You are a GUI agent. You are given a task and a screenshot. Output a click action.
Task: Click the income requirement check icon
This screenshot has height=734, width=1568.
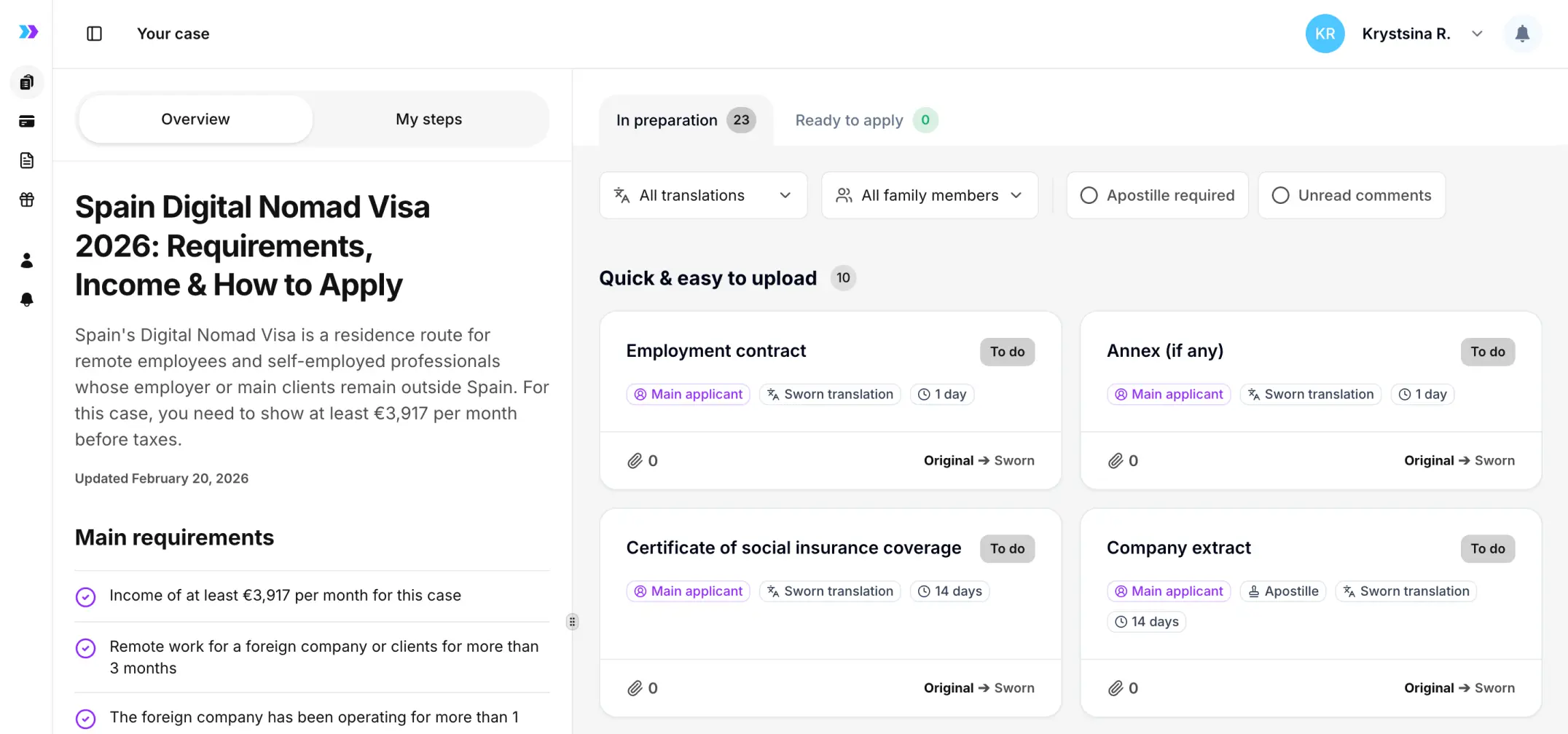pyautogui.click(x=86, y=596)
